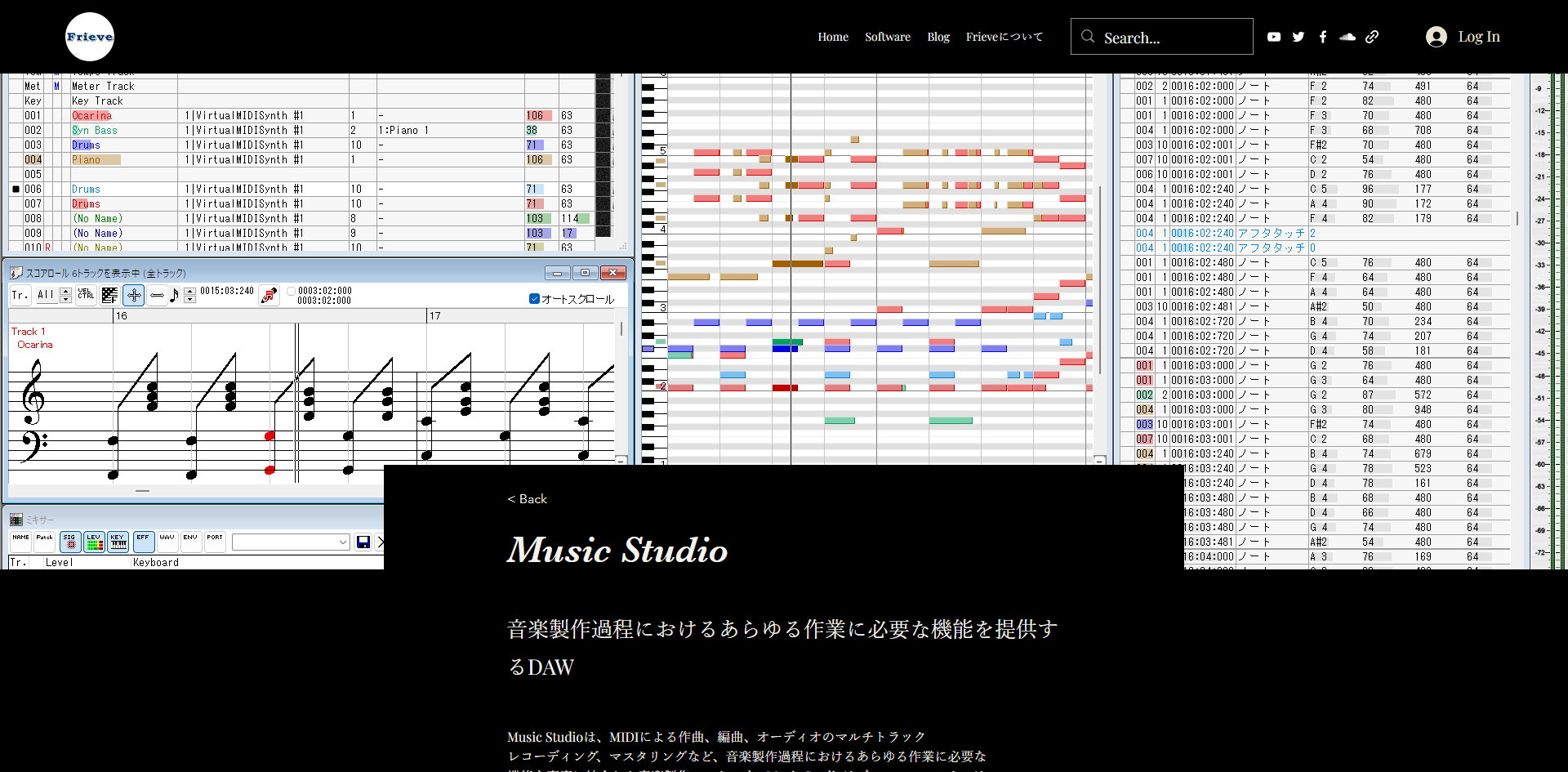Click the Log In link

1479,37
